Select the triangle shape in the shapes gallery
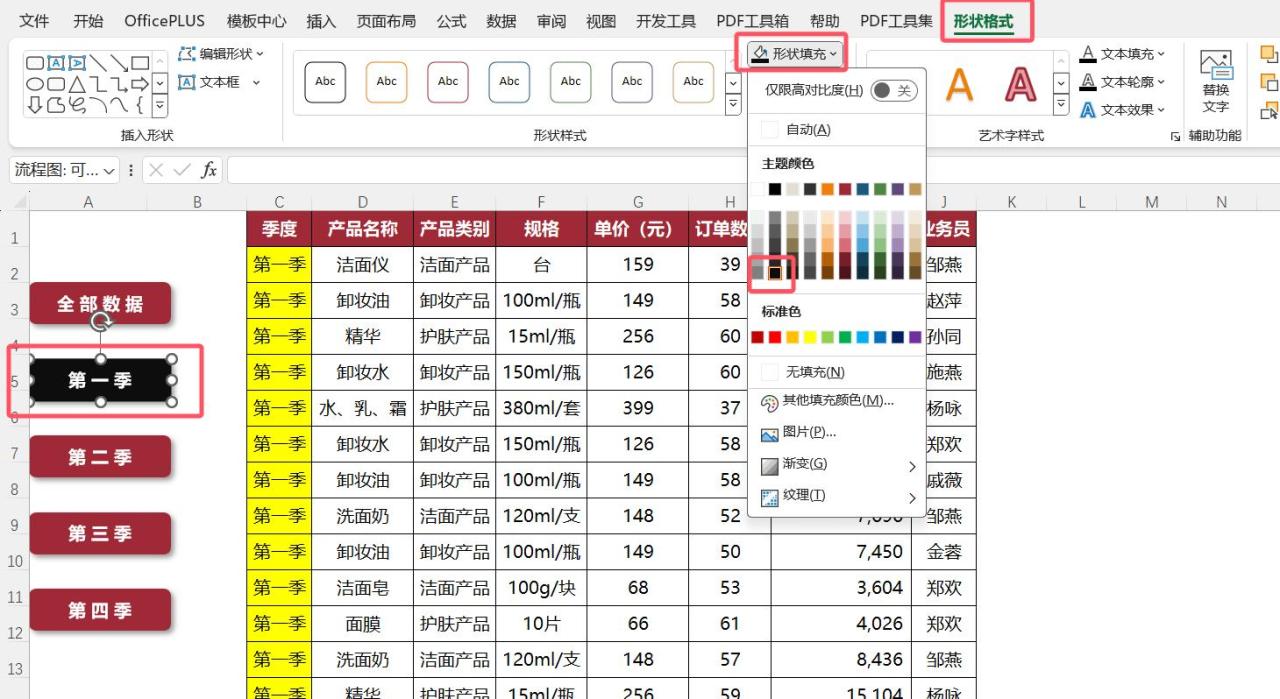The width and height of the screenshot is (1280, 699). pos(77,84)
